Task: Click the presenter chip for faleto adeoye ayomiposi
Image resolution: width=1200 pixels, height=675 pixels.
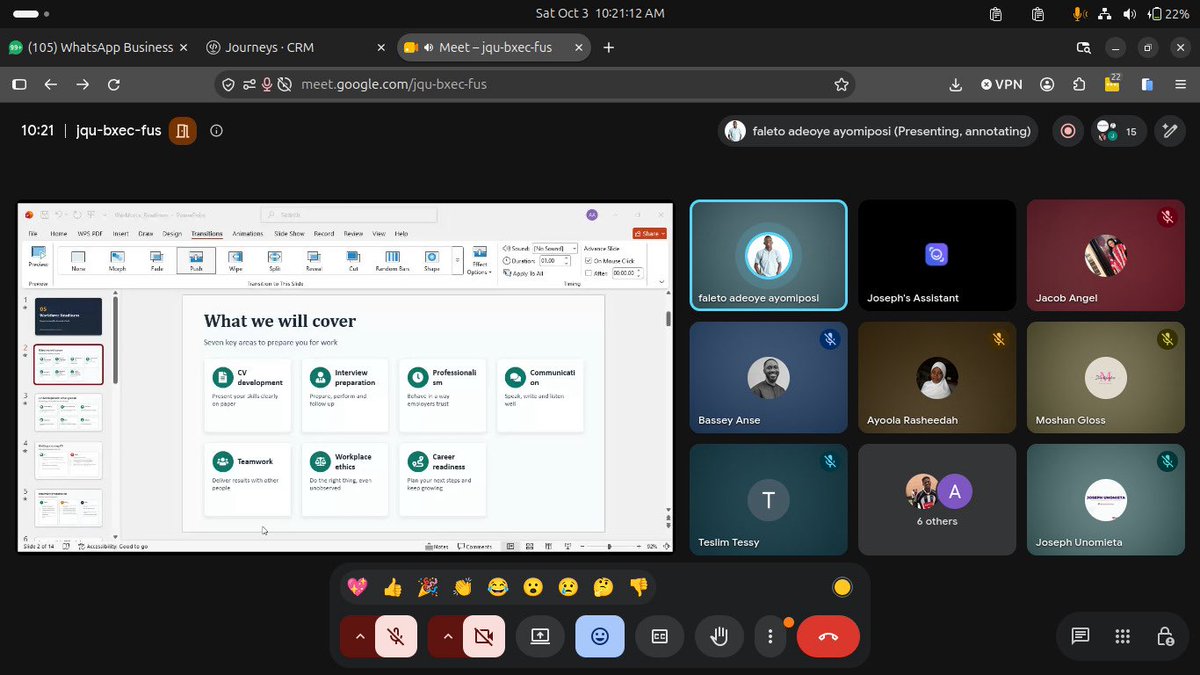Action: click(x=878, y=131)
